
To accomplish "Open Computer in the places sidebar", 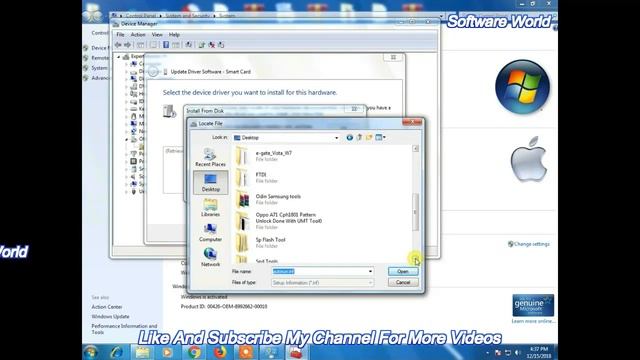I will click(210, 232).
